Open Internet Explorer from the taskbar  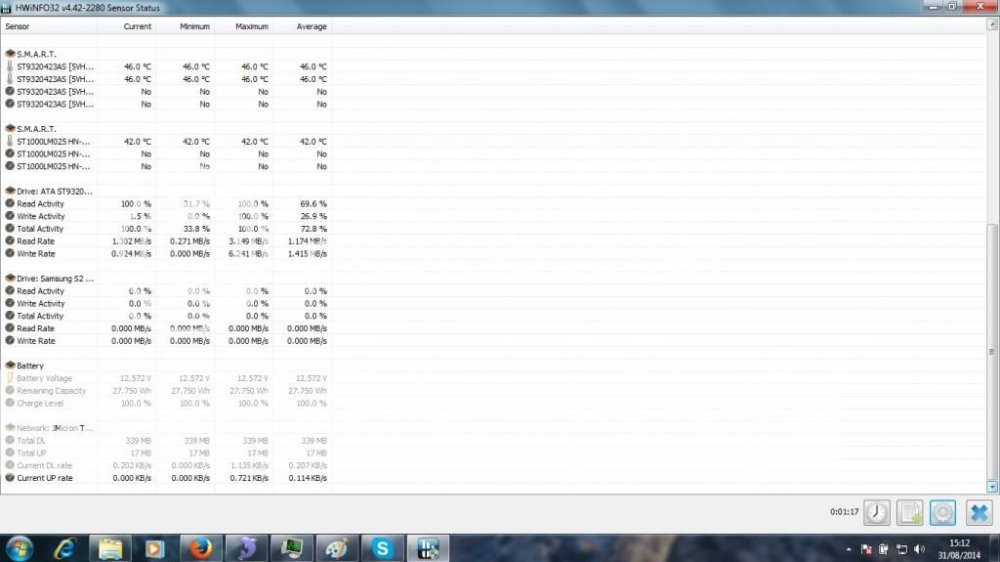pos(65,548)
